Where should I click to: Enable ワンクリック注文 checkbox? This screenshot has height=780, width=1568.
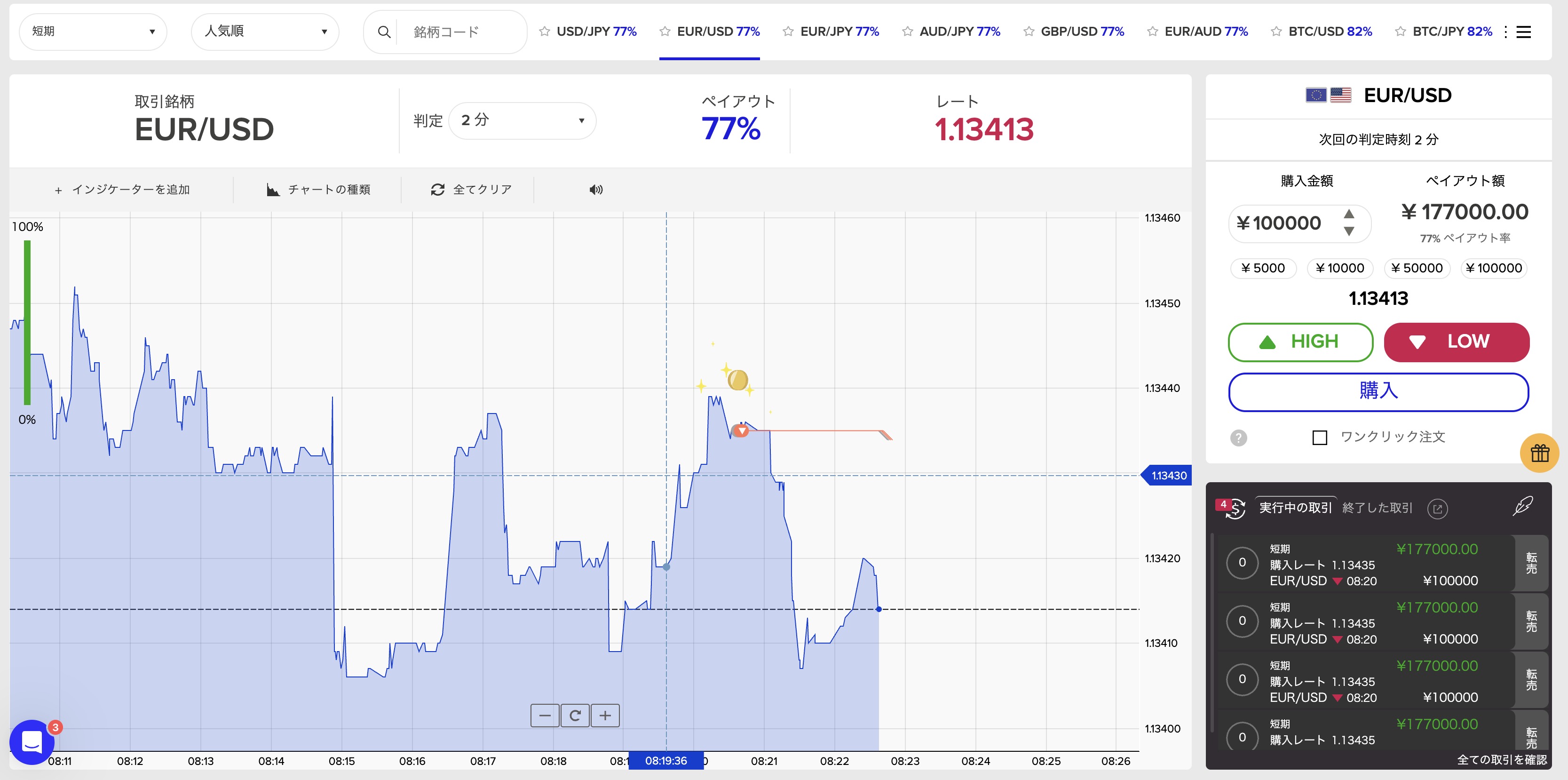click(1320, 438)
